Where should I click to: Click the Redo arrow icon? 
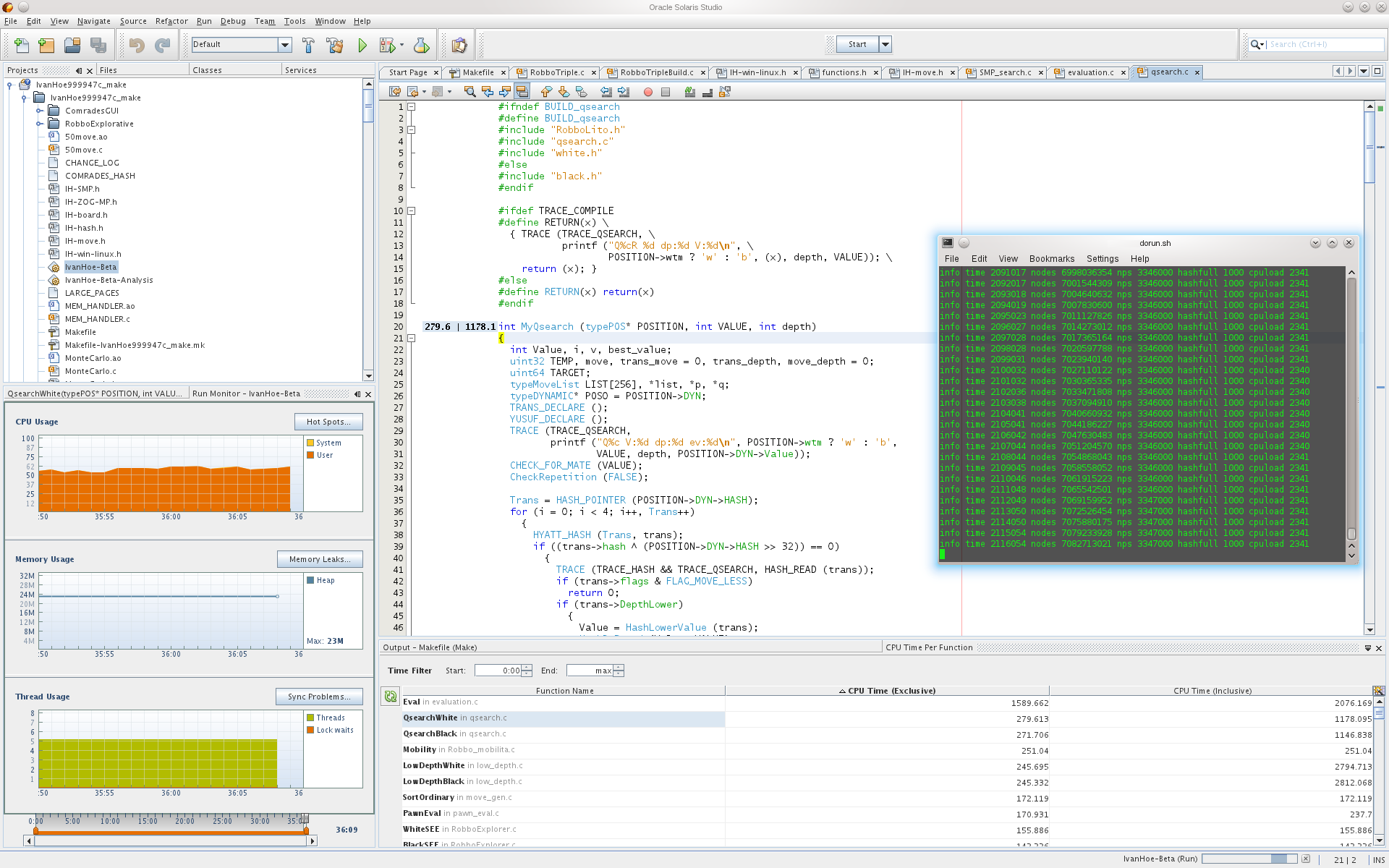coord(163,45)
